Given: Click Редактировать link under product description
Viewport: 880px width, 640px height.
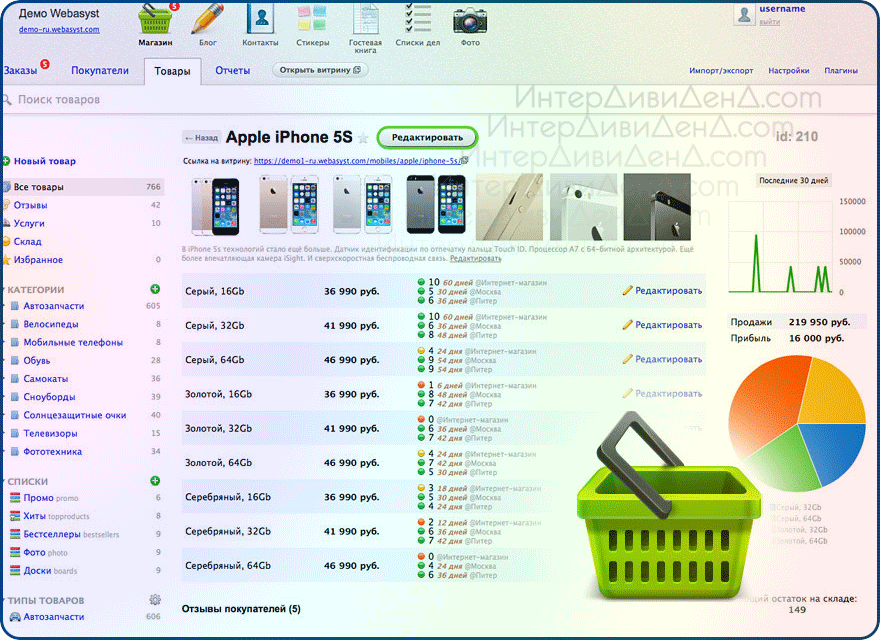Looking at the screenshot, I should click(475, 258).
